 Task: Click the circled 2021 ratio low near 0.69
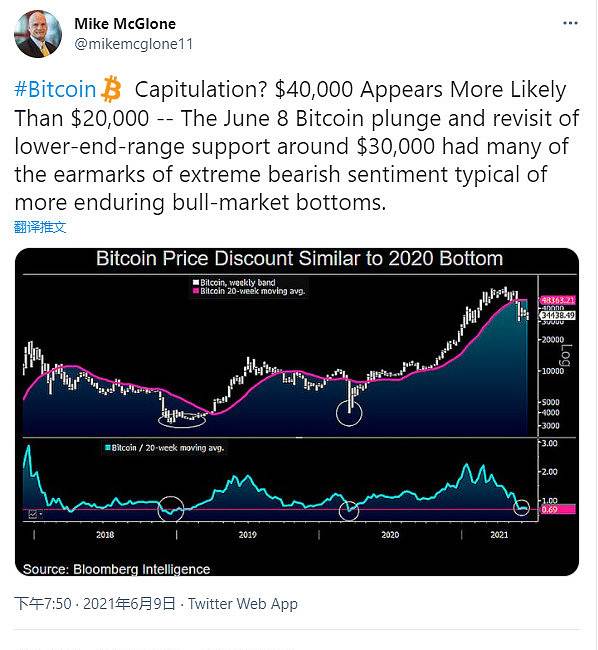(x=521, y=507)
